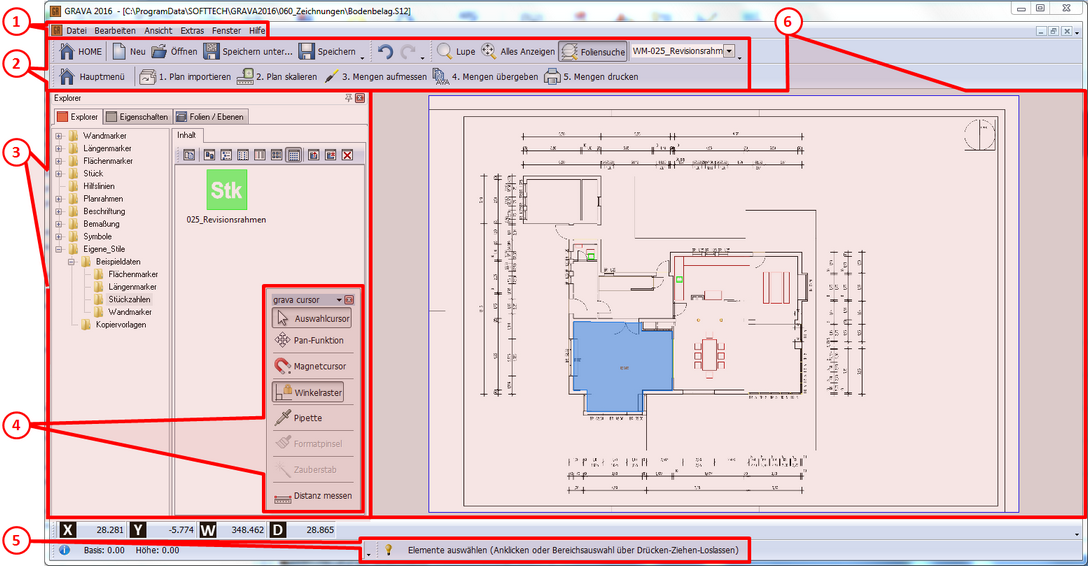Expand the Bemaßung folder

59,223
